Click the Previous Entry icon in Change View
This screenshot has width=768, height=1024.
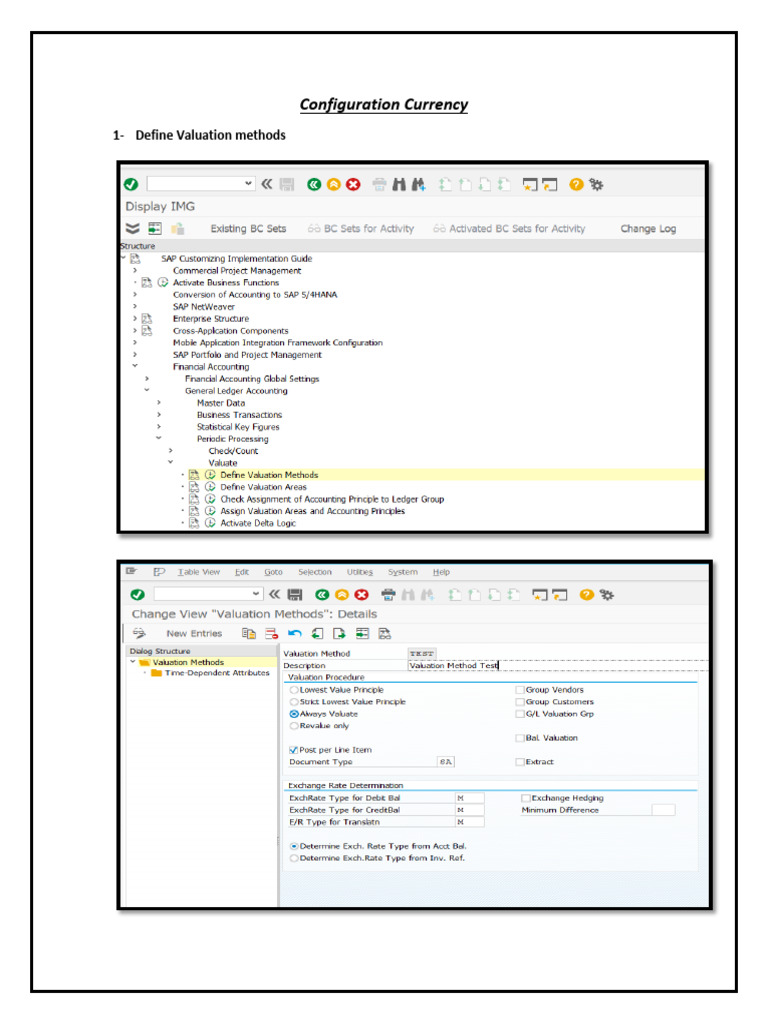tap(317, 633)
